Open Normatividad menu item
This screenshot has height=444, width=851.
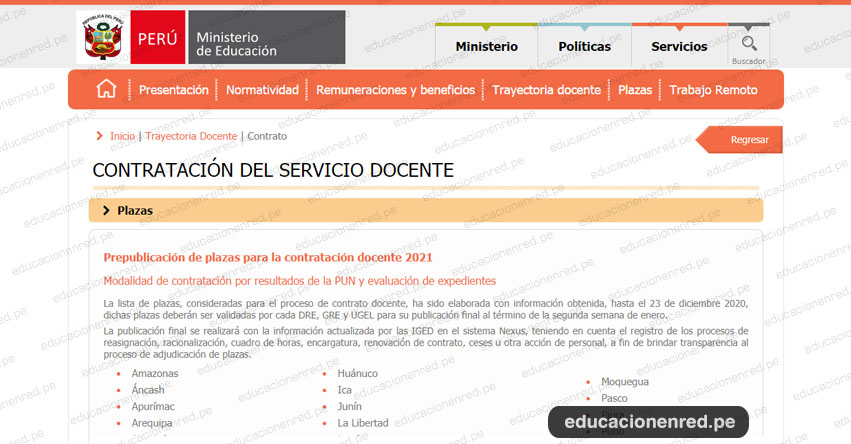(x=262, y=90)
